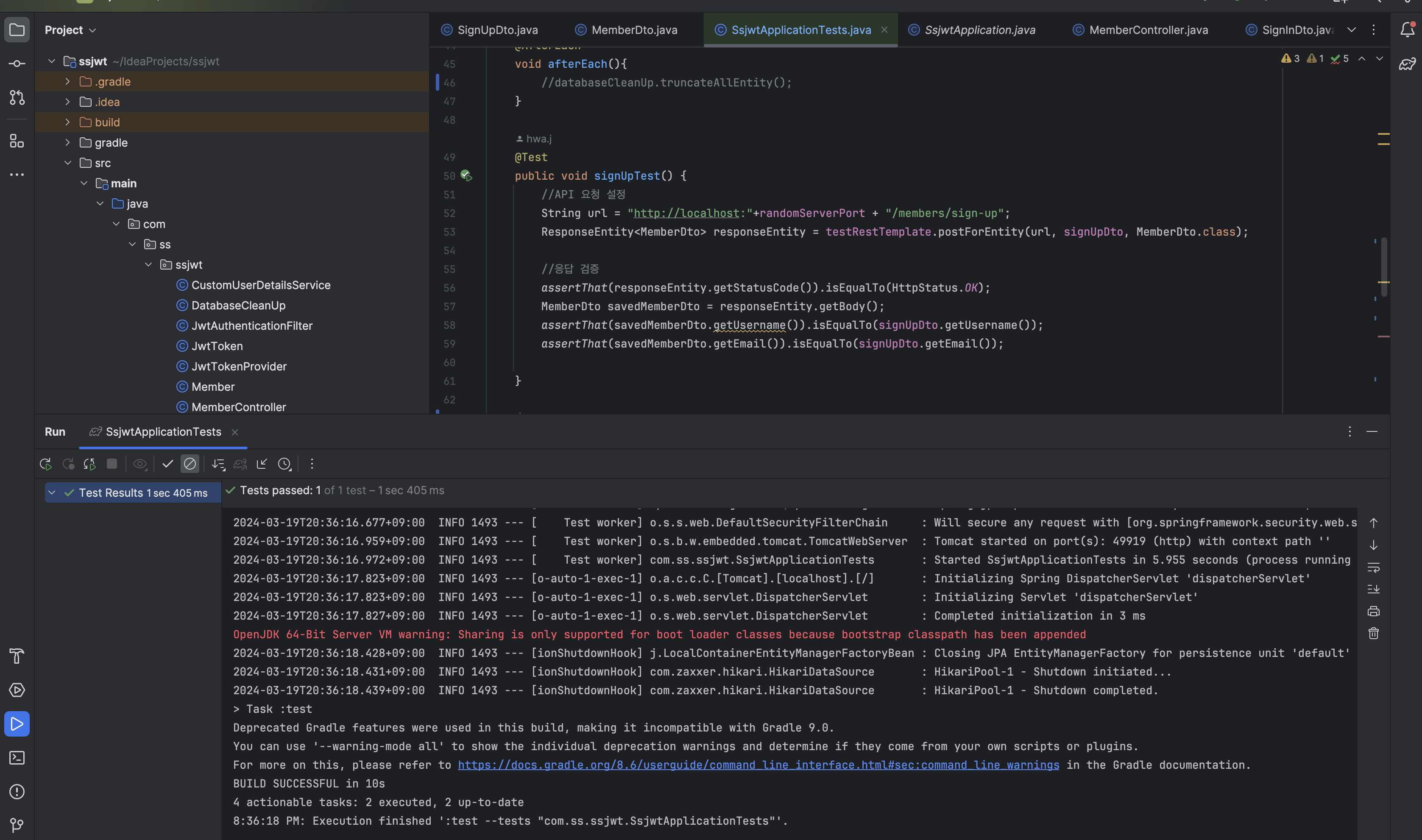Screen dimensions: 1422x840
Task: Toggle the Show Ignored tests filter
Action: click(x=190, y=464)
